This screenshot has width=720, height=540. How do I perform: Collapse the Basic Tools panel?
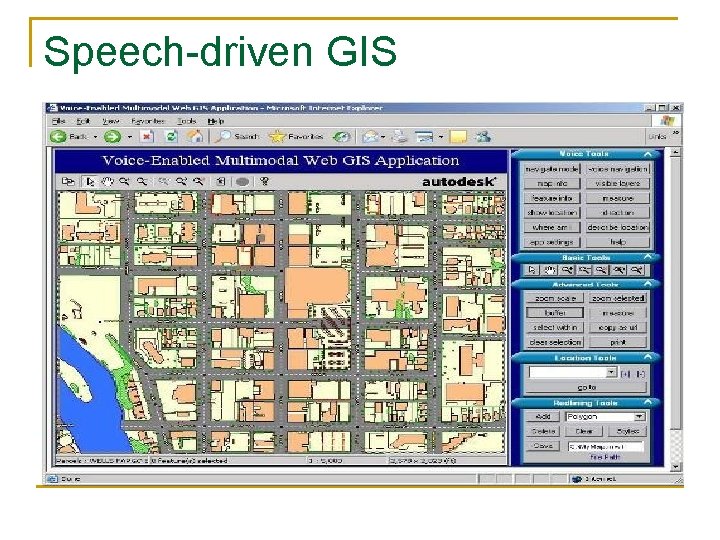tap(648, 257)
